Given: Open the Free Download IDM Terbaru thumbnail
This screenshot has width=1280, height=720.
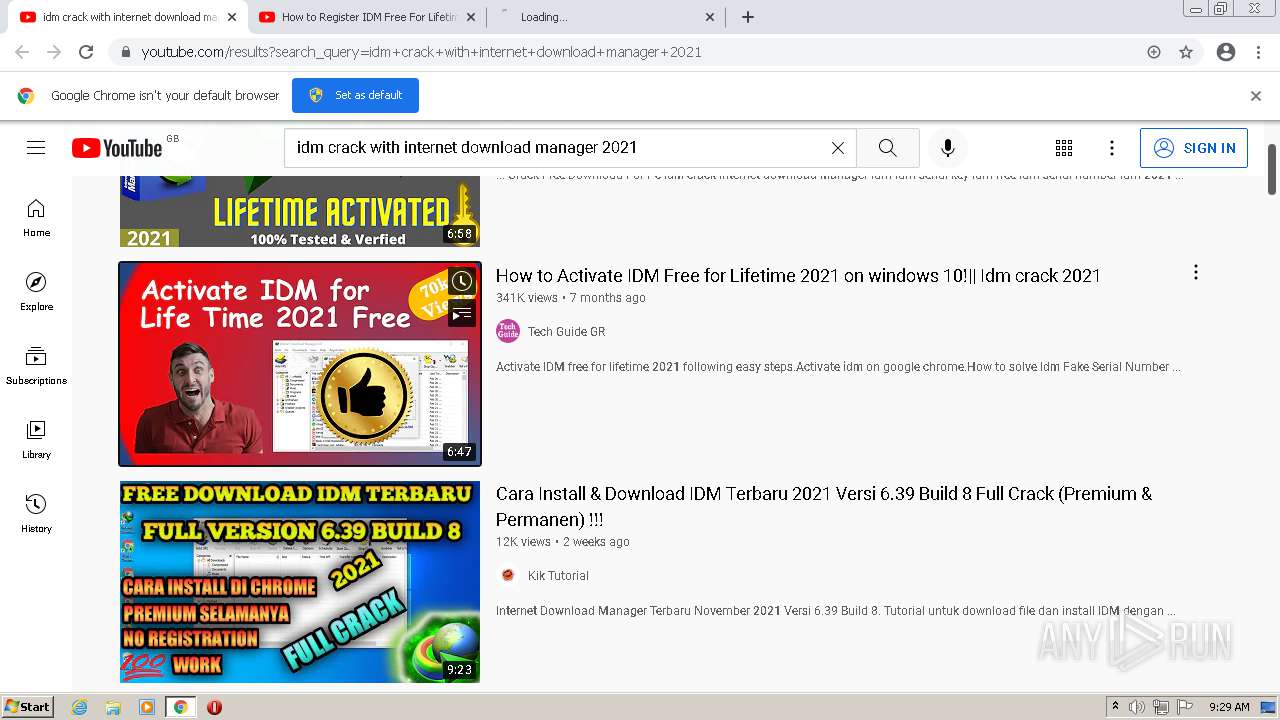Looking at the screenshot, I should click(300, 582).
